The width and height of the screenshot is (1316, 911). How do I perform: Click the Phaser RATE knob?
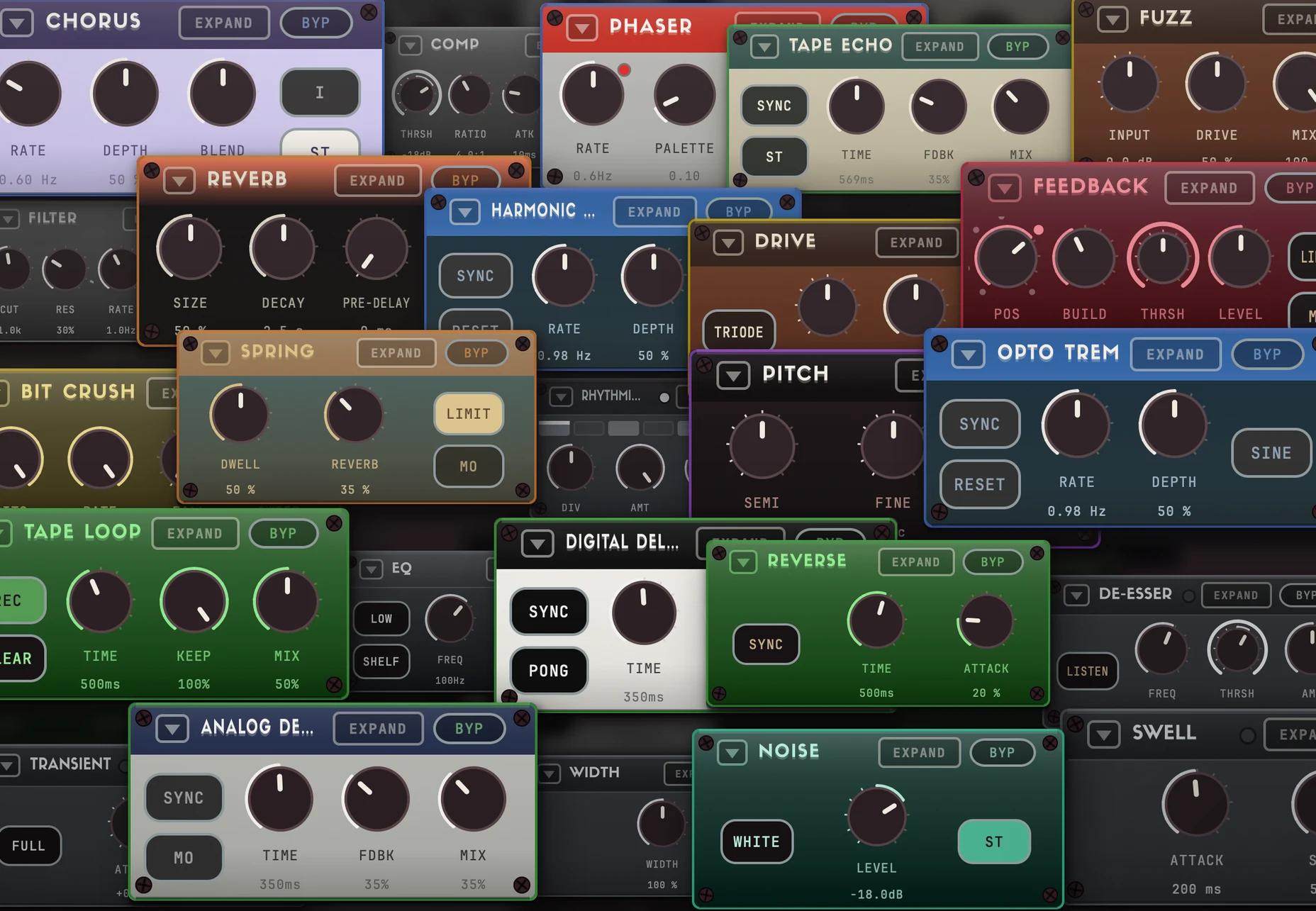(x=593, y=94)
